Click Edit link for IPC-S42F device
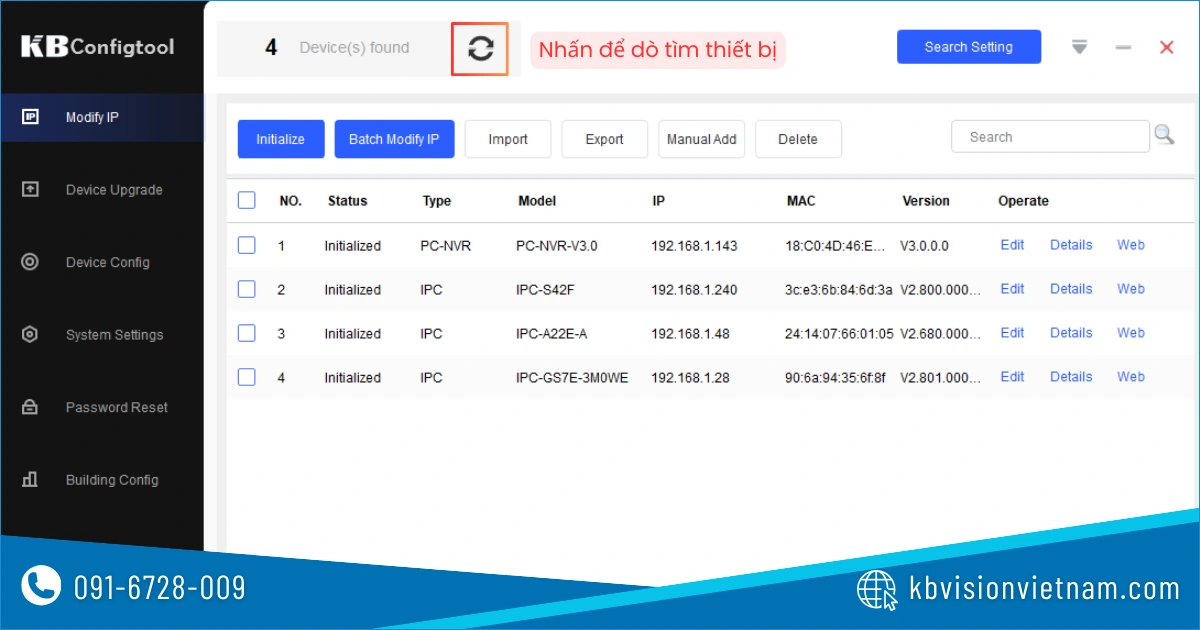Viewport: 1200px width, 630px height. [x=1012, y=289]
